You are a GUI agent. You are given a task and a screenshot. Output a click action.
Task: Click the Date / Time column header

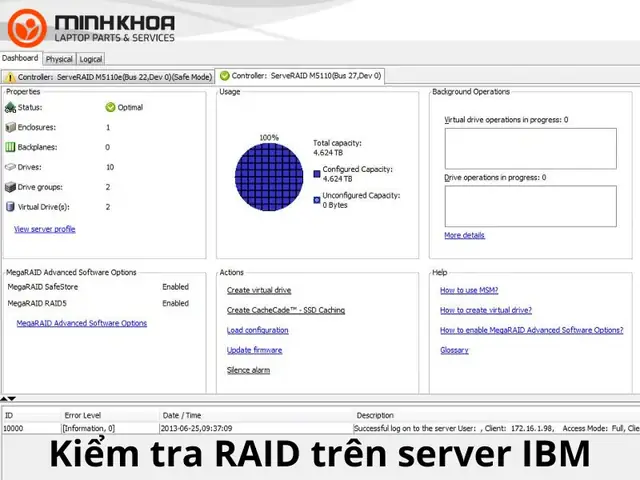(256, 416)
